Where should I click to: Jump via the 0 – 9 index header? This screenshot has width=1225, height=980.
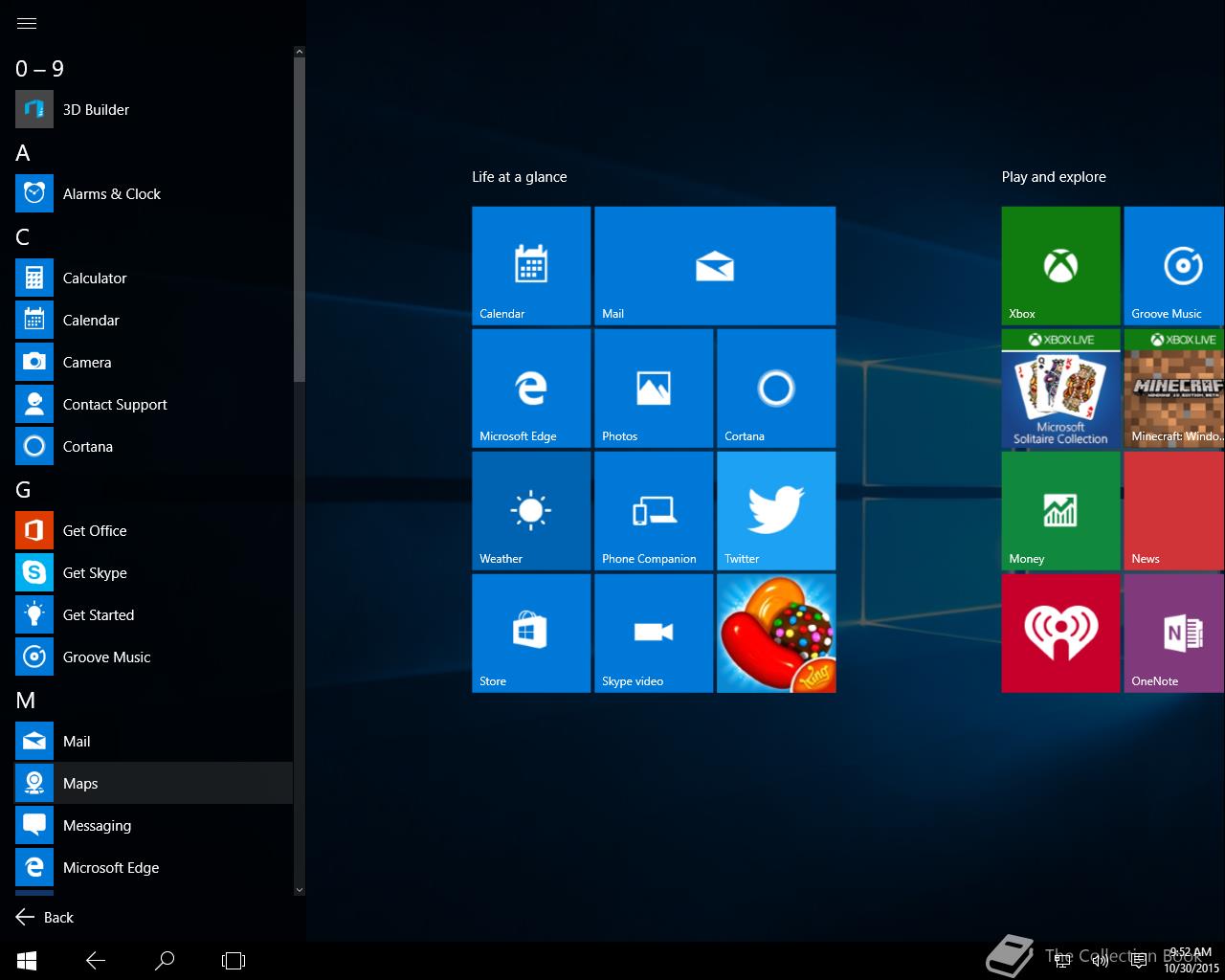39,69
